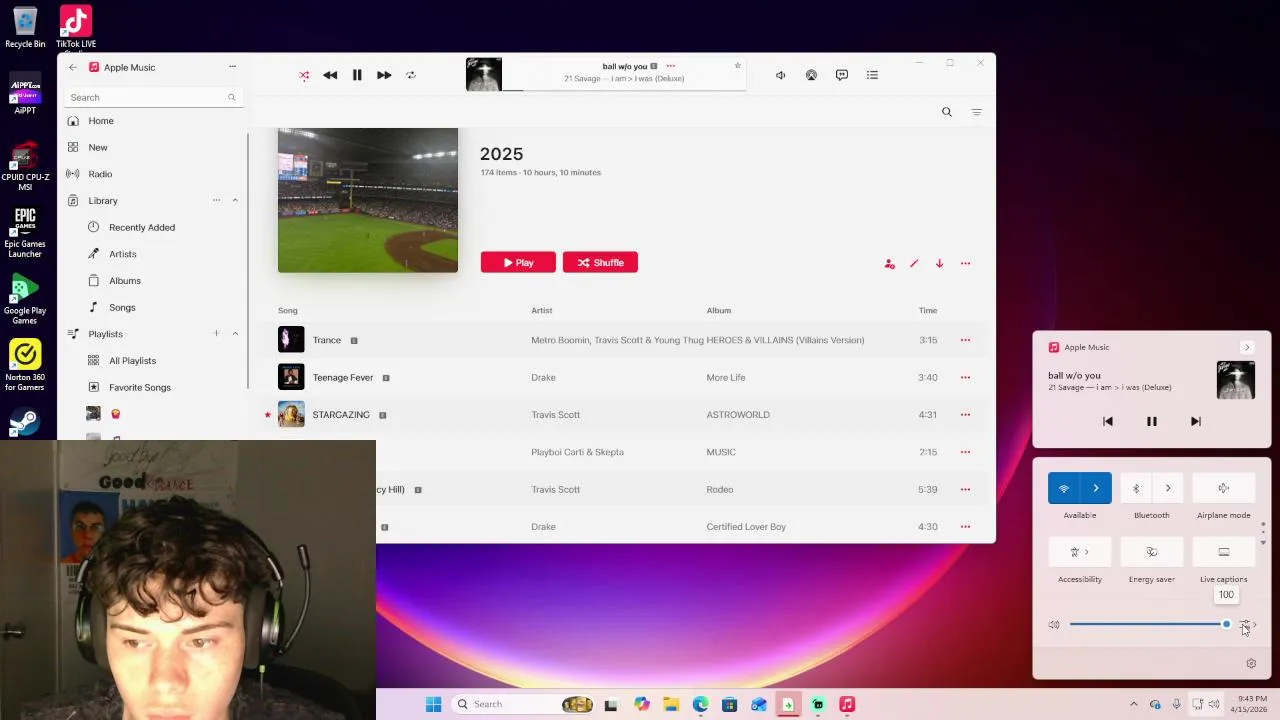Screen dimensions: 1280x720
Task: Select the song Teenage Fever
Action: click(342, 378)
